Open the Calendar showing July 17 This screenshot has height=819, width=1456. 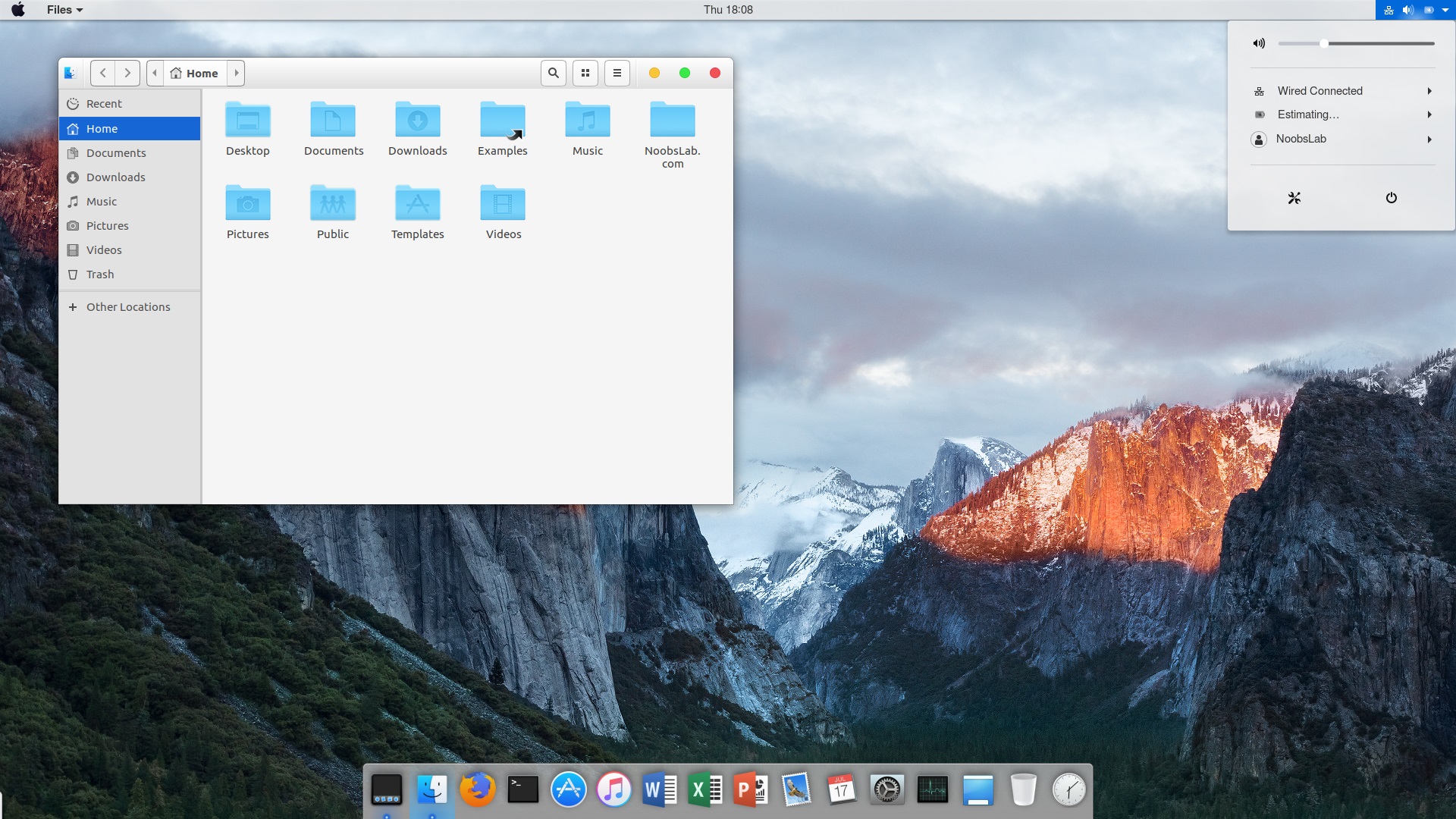(842, 789)
